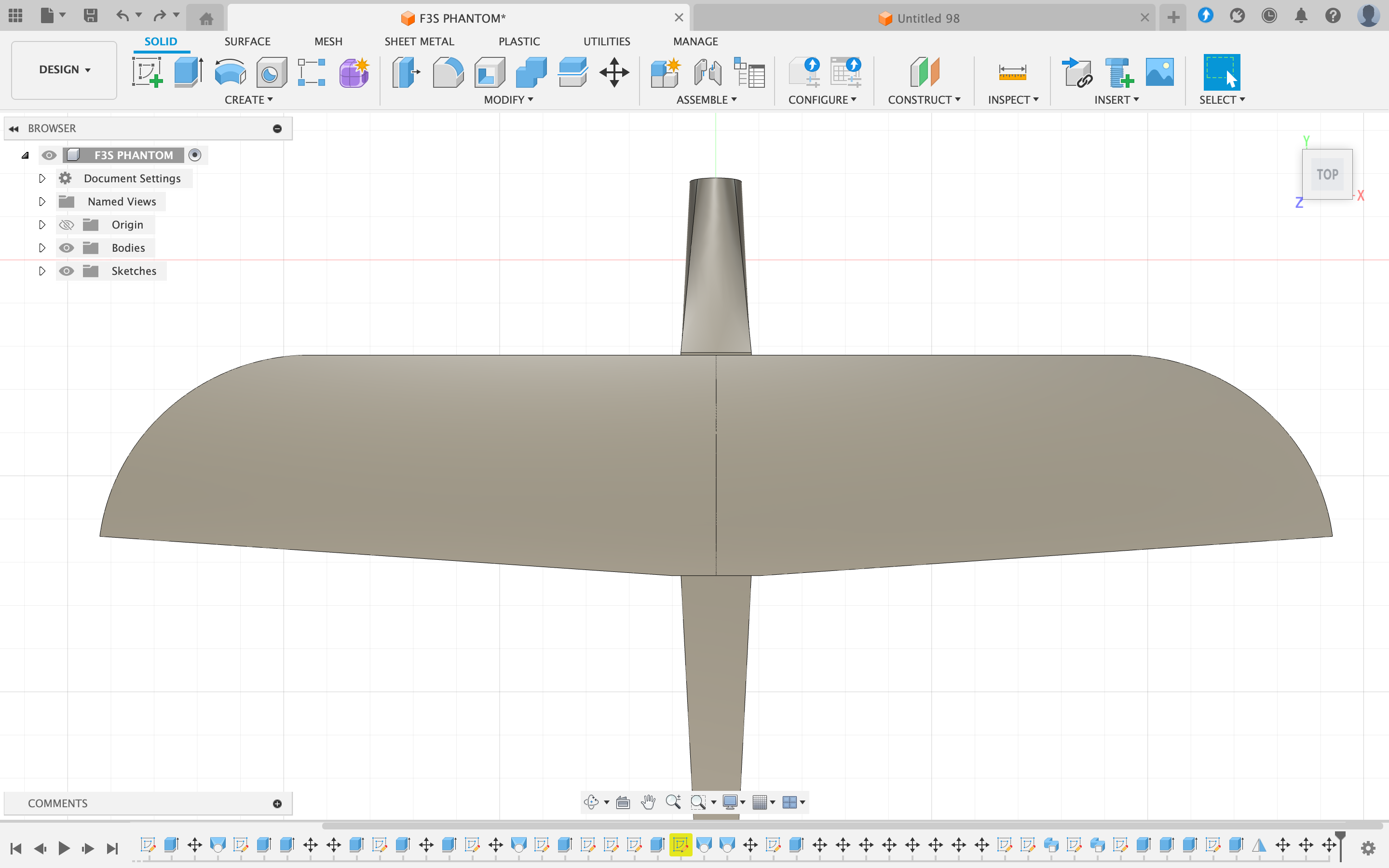This screenshot has width=1389, height=868.
Task: Switch to the PLASTIC tab
Action: click(519, 41)
